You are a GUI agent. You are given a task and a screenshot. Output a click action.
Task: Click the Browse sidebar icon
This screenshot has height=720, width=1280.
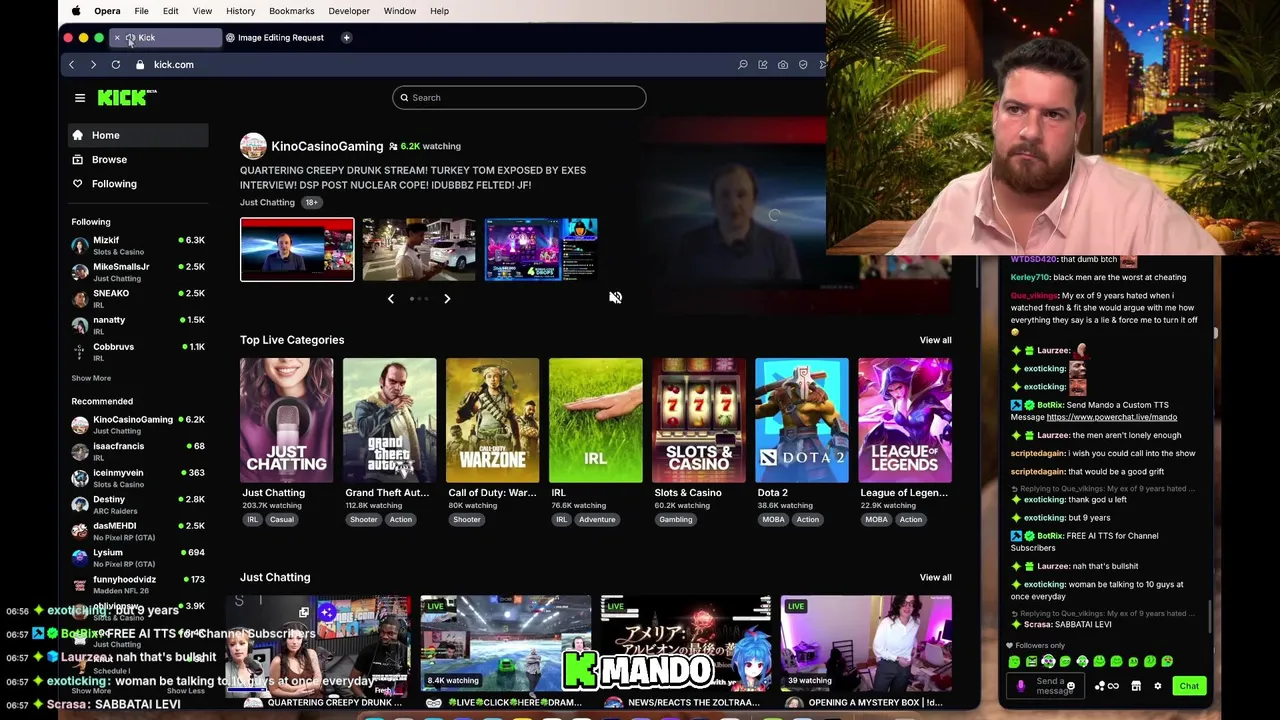[77, 159]
